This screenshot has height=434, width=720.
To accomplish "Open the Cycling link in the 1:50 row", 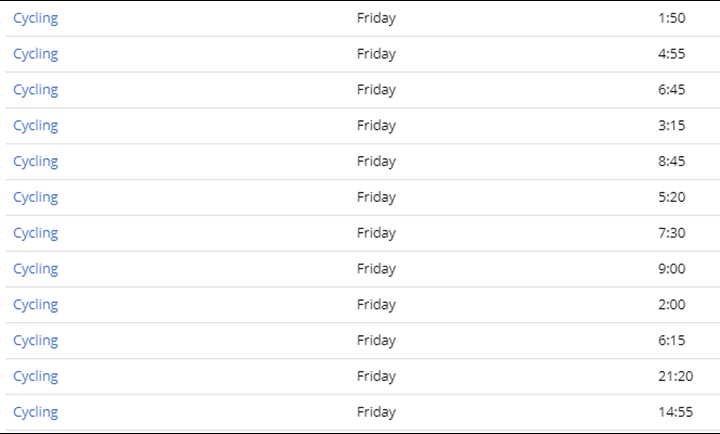I will [x=35, y=18].
